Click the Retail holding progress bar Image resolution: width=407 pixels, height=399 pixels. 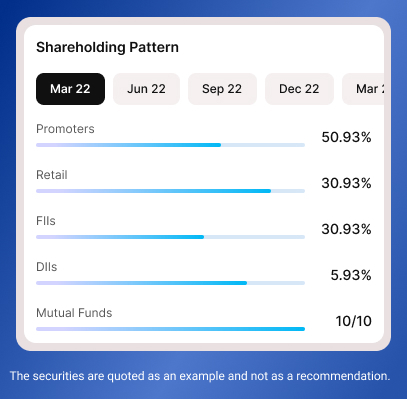pos(170,191)
